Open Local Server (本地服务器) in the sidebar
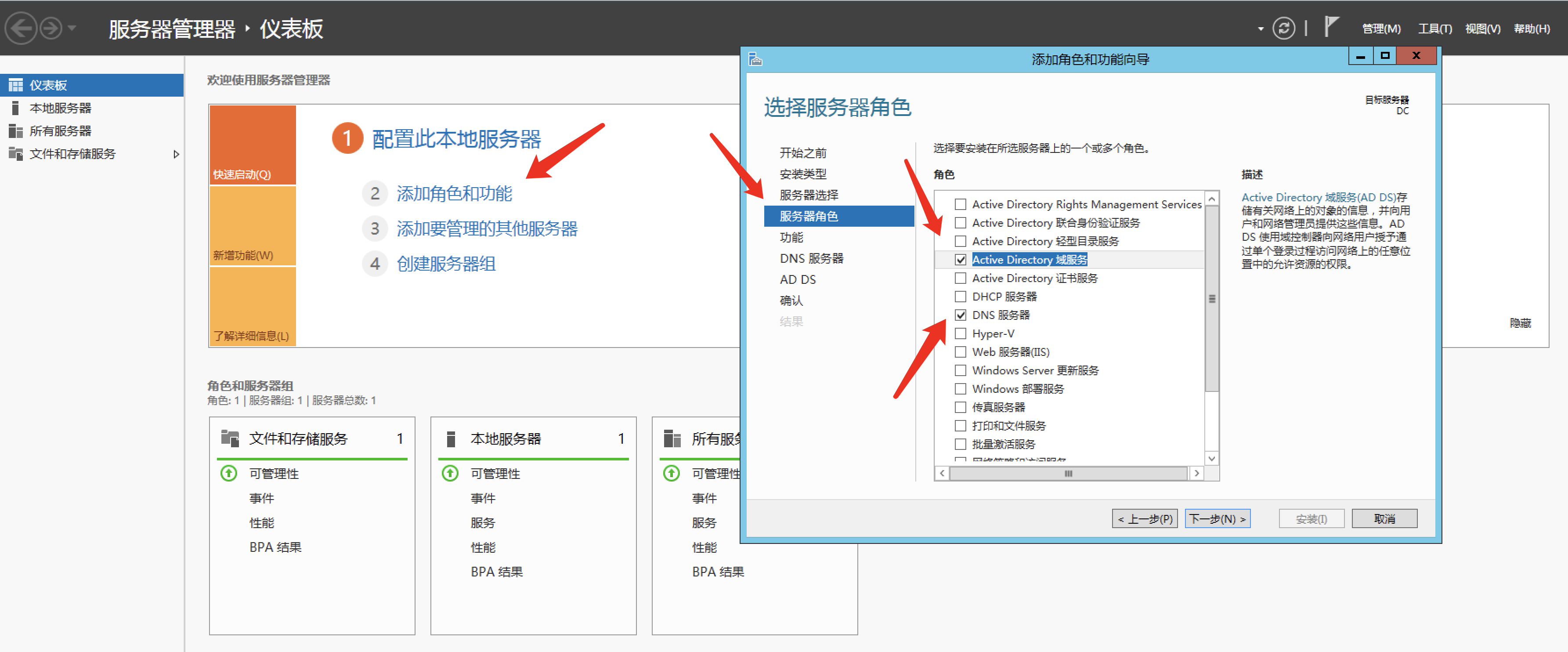This screenshot has width=1568, height=652. (x=60, y=109)
